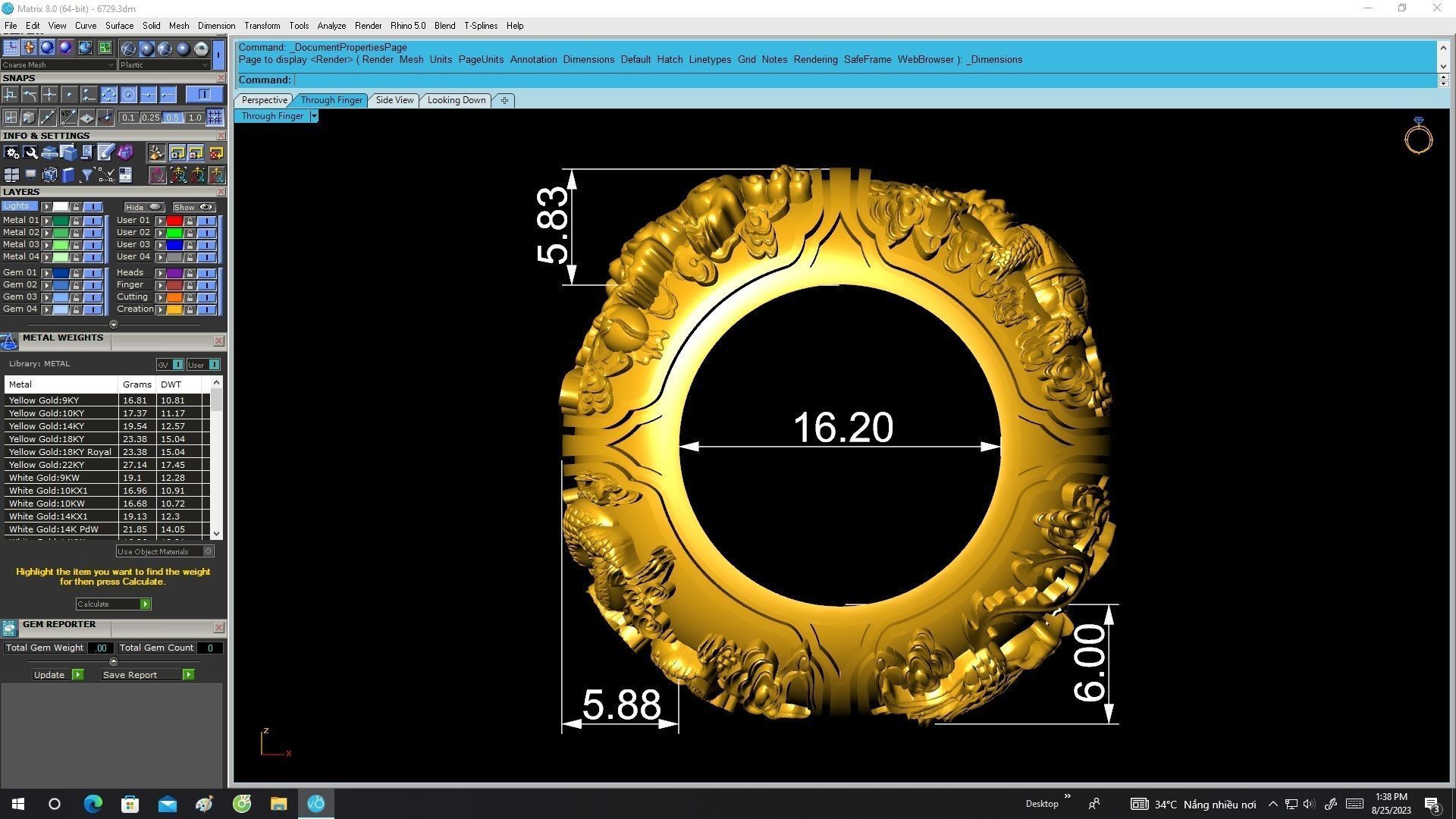Screen dimensions: 1456x819
Task: Click the grid snap icon beside 1.0
Action: pyautogui.click(x=215, y=117)
